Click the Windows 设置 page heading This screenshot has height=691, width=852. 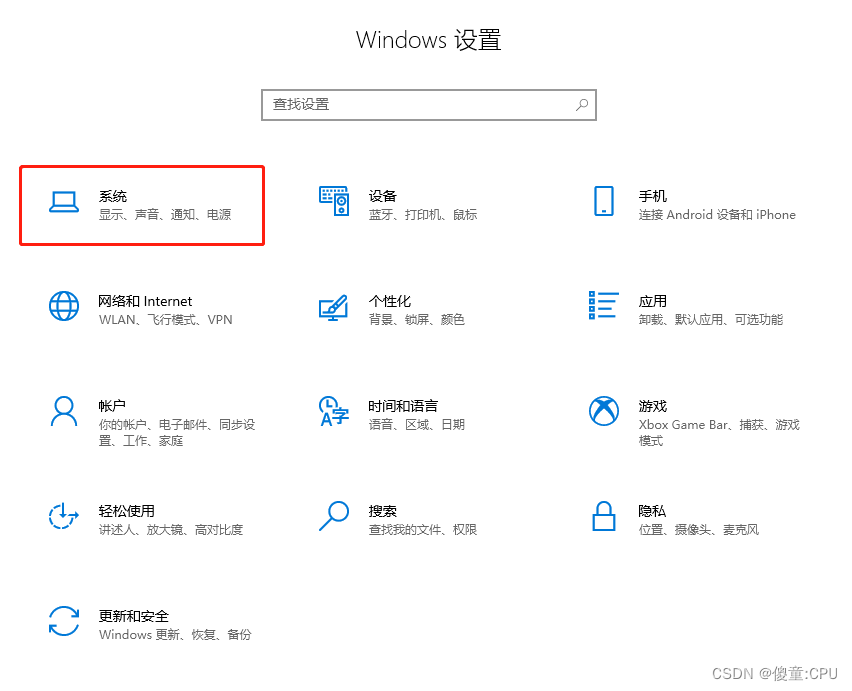429,40
